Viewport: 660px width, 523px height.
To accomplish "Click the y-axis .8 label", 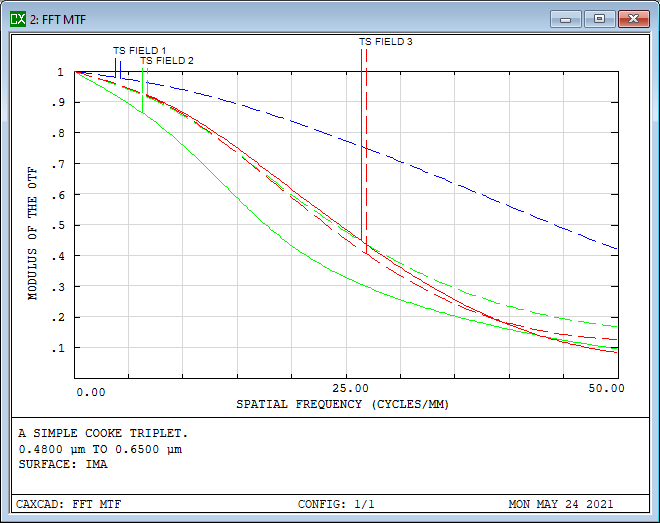I will (x=58, y=133).
